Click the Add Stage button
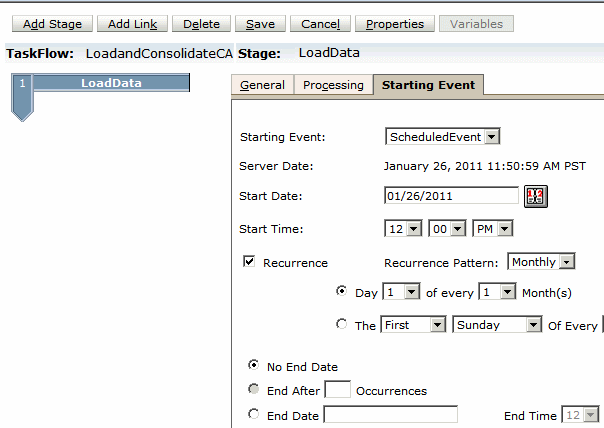 tap(52, 23)
